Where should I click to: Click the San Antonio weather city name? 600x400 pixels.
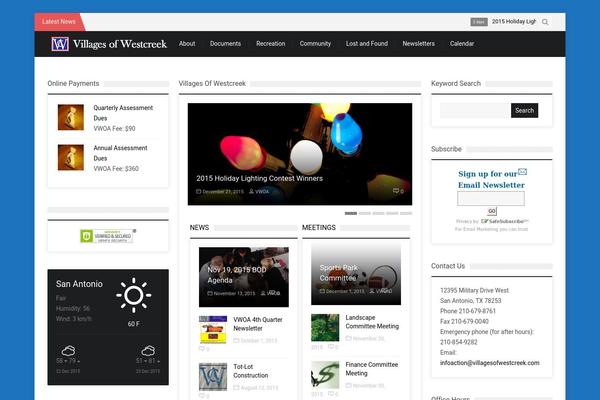tap(79, 284)
